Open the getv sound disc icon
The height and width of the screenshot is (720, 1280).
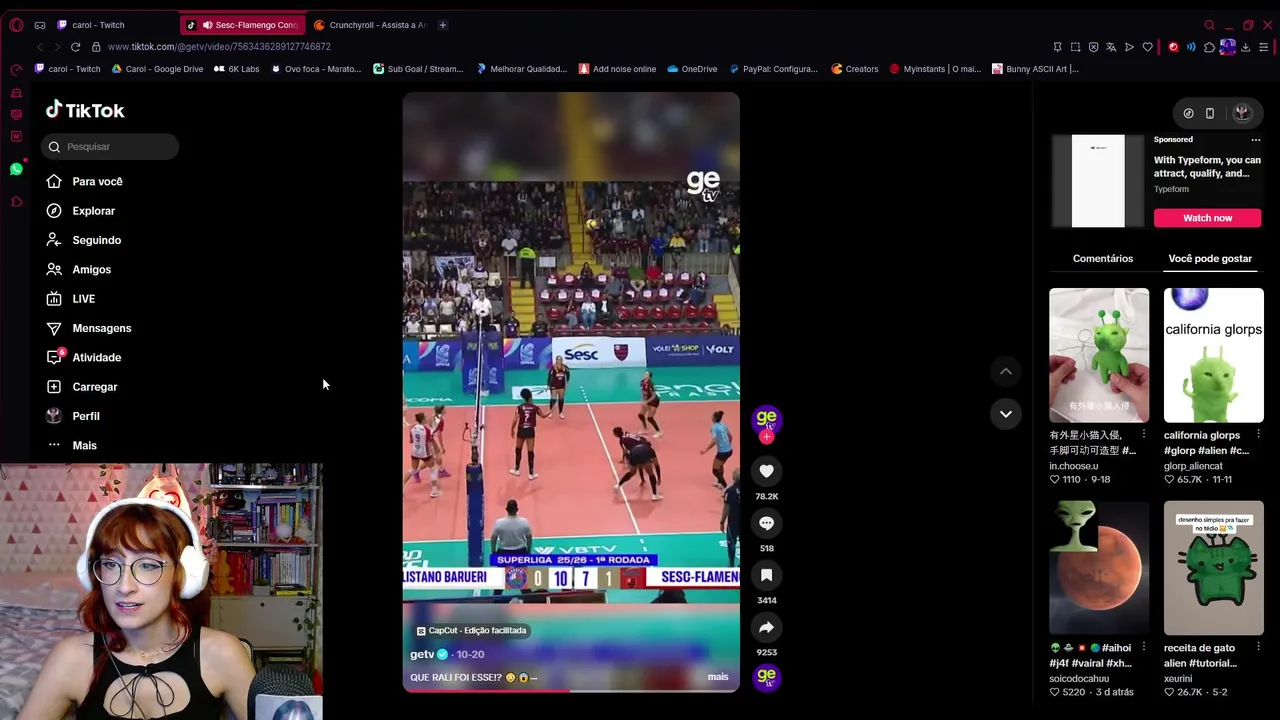(766, 677)
